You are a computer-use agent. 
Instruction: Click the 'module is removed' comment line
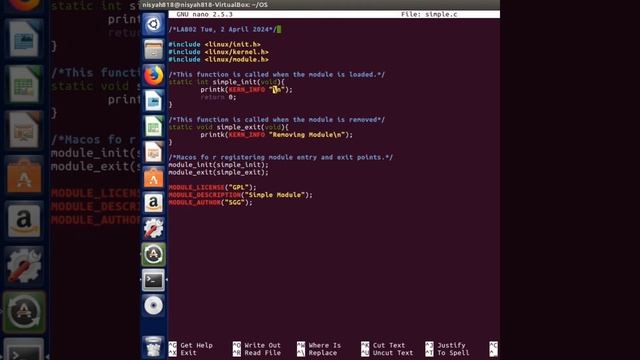(x=277, y=120)
